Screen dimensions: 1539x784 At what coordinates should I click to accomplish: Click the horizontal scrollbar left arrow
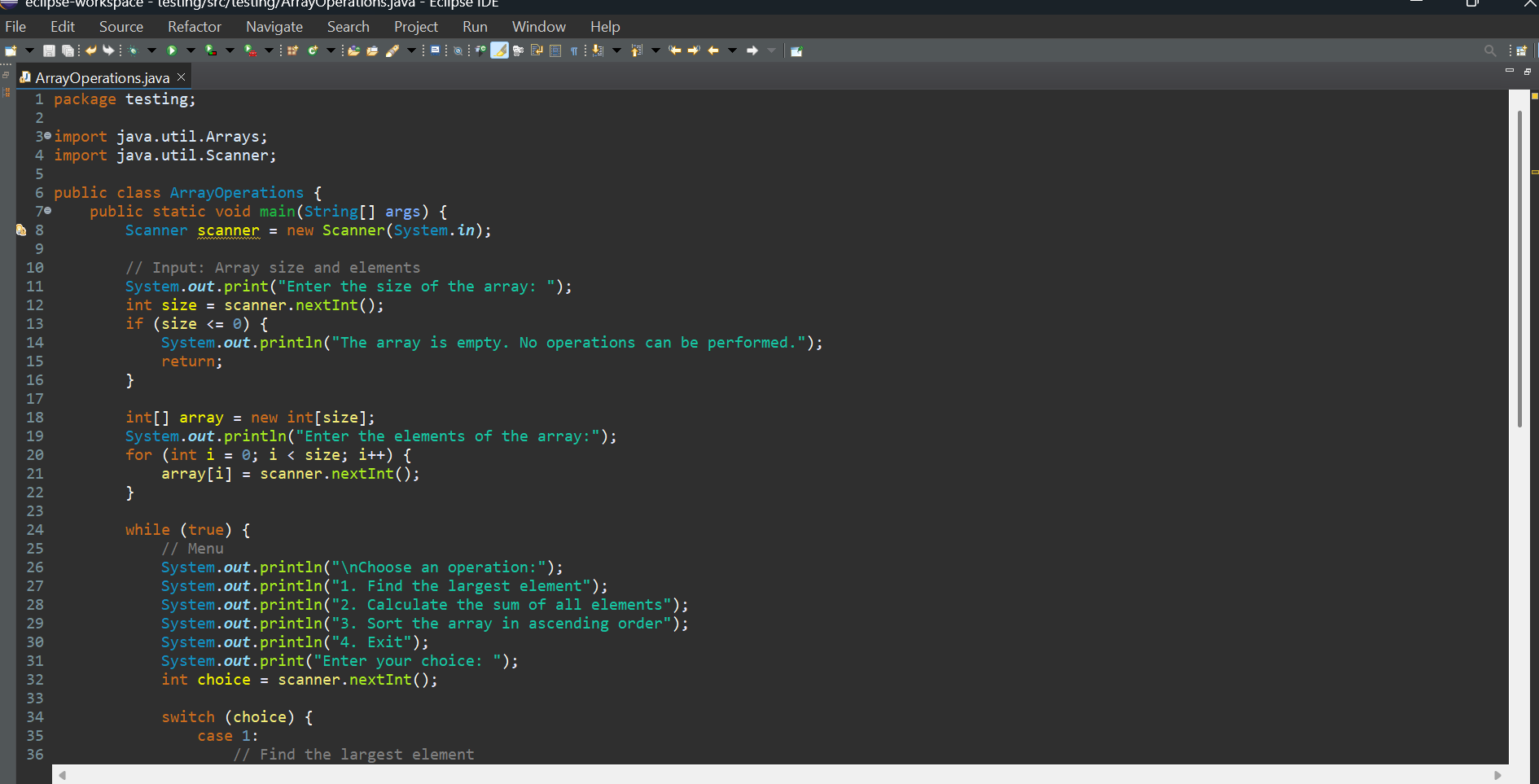click(63, 775)
